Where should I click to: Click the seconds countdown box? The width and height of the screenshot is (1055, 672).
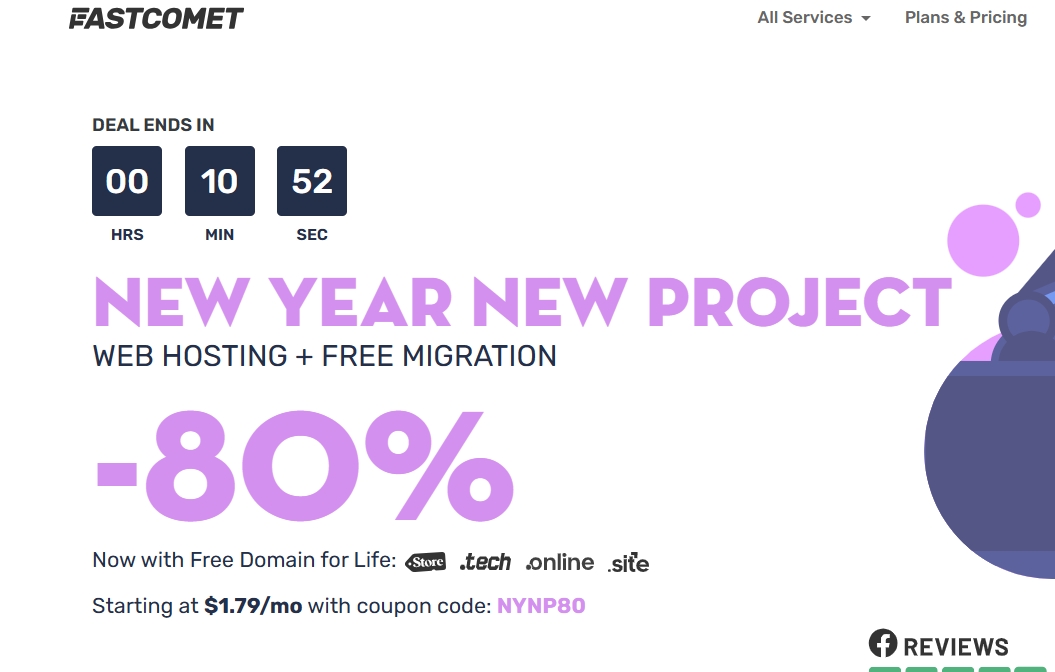coord(312,181)
